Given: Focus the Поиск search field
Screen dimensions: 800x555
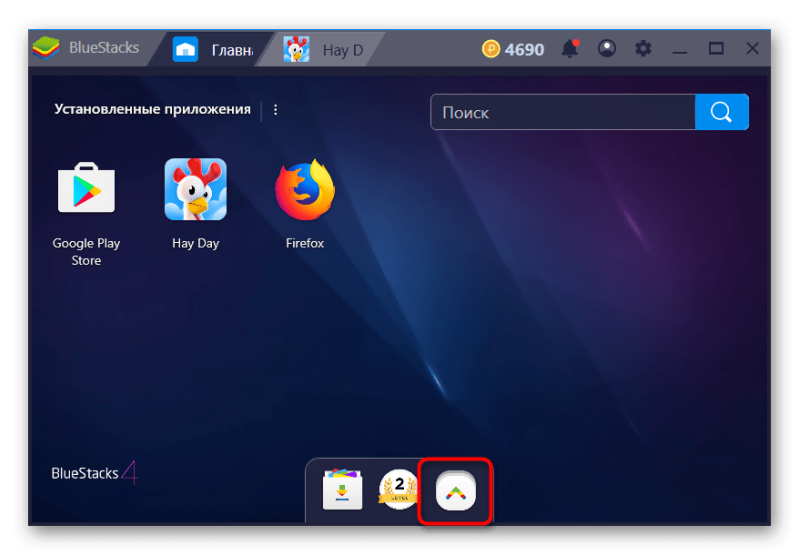Looking at the screenshot, I should (563, 112).
